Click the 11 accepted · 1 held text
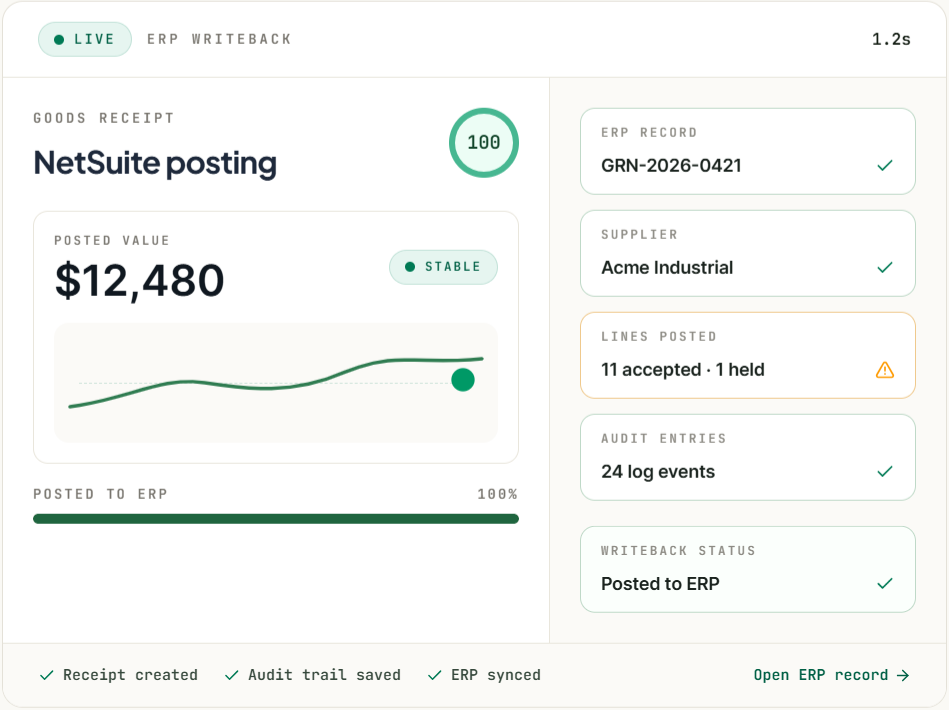Viewport: 949px width, 710px height. [683, 370]
